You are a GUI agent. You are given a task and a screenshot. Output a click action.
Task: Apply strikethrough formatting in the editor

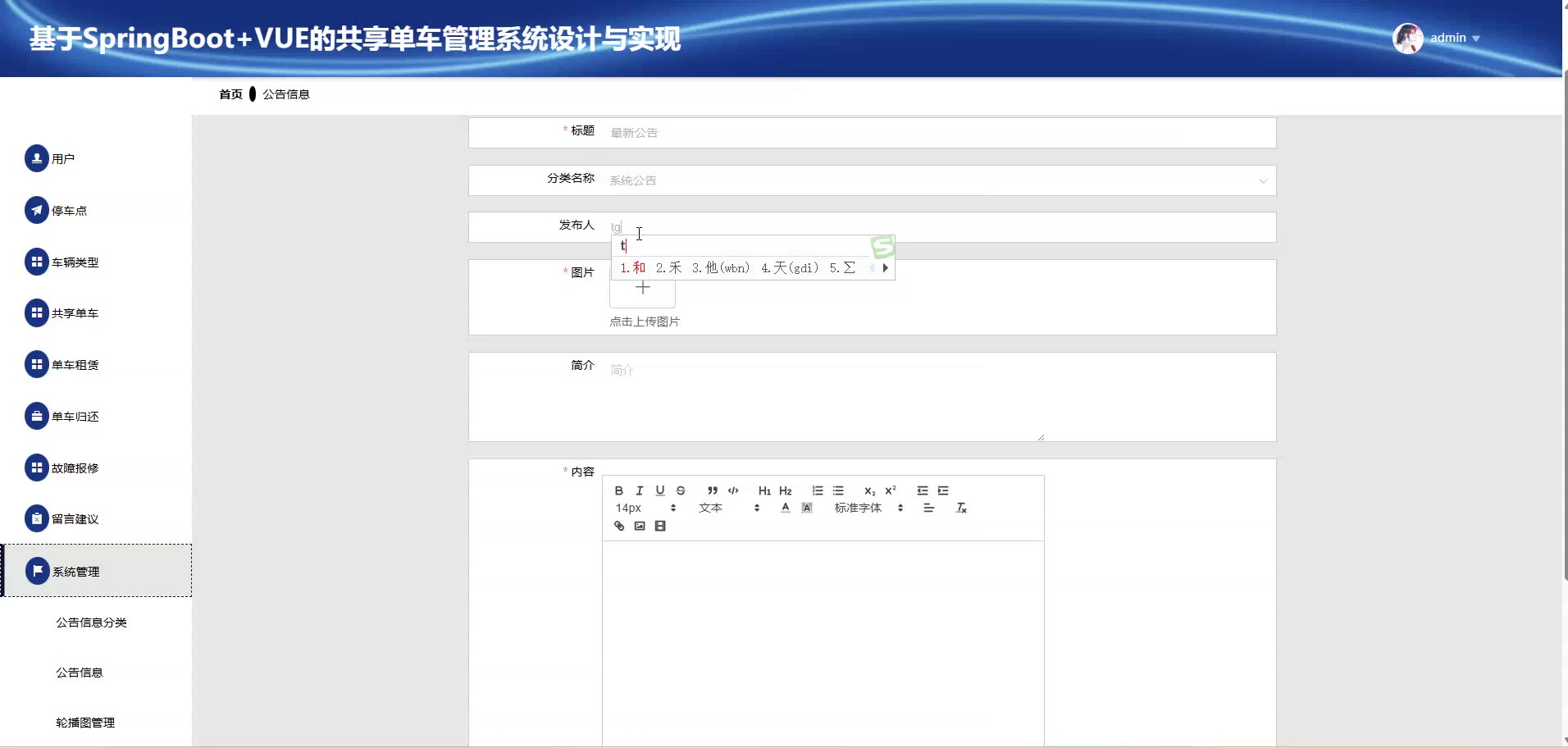coord(681,490)
